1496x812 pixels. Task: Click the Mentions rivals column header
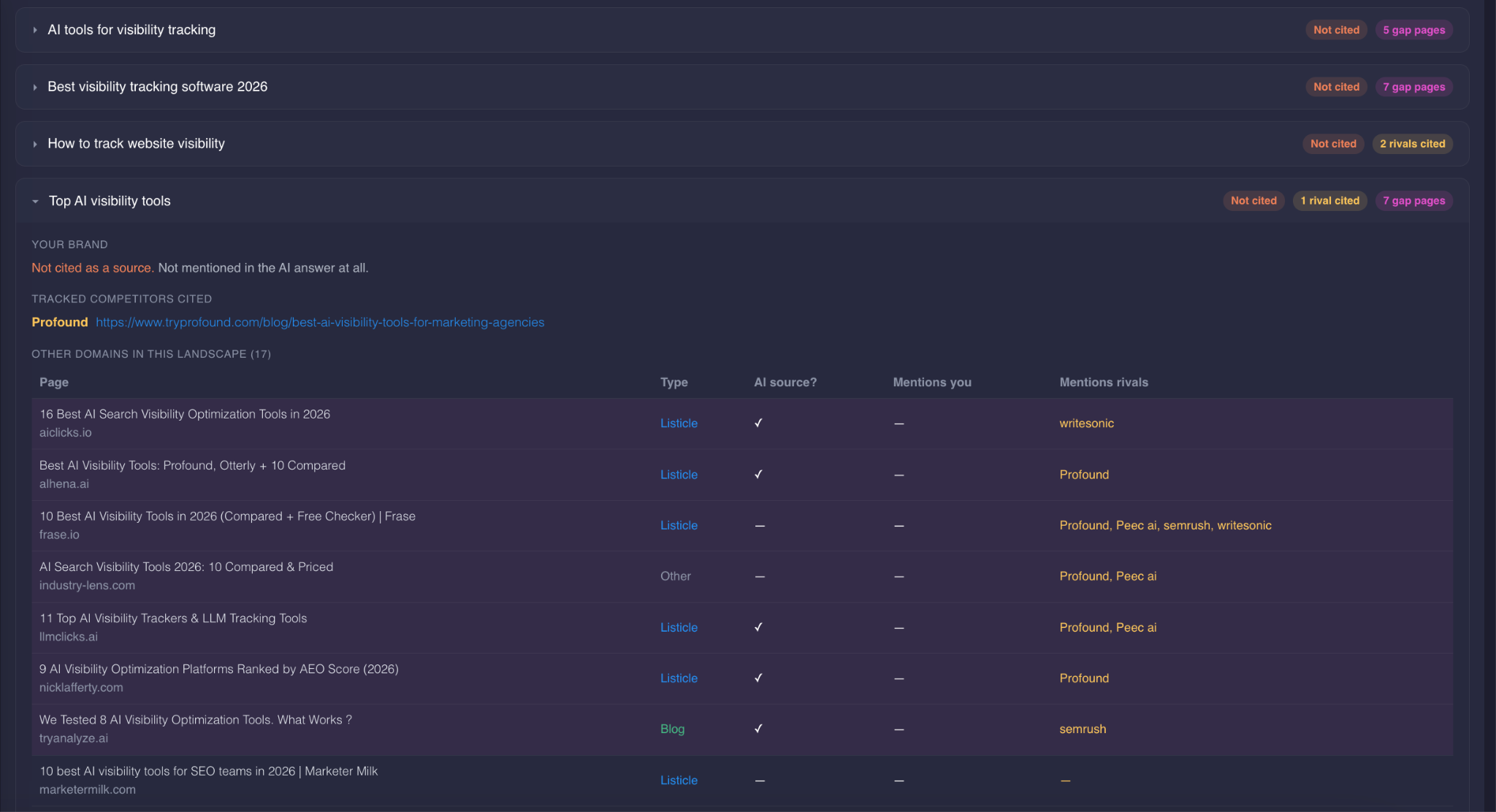[1104, 382]
